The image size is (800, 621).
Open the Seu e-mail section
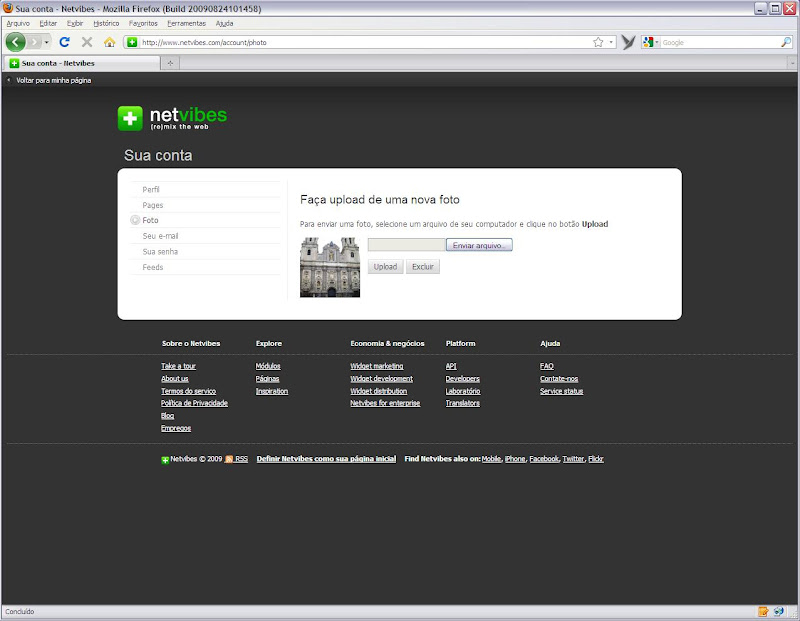tap(160, 236)
